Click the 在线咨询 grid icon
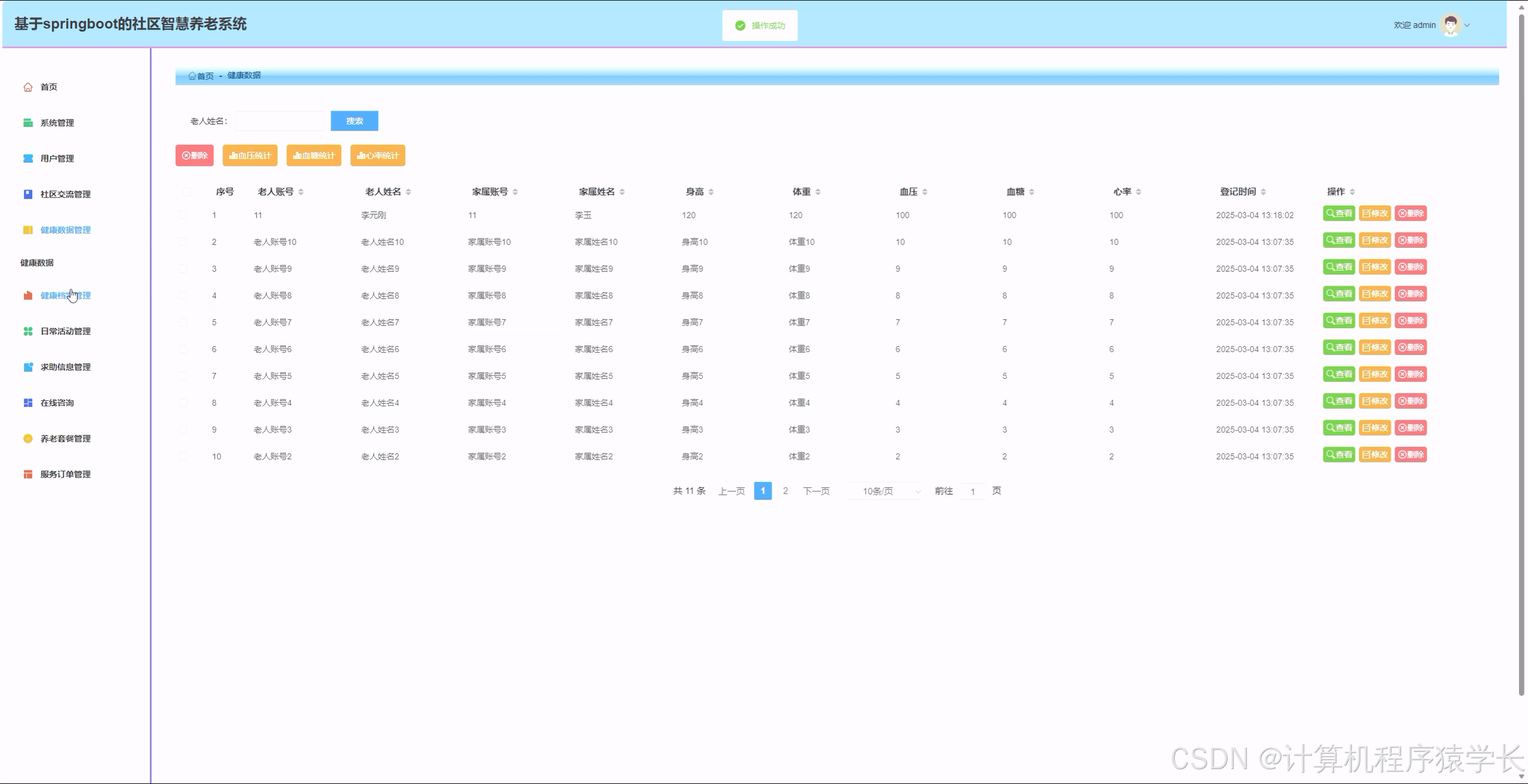 pos(28,403)
